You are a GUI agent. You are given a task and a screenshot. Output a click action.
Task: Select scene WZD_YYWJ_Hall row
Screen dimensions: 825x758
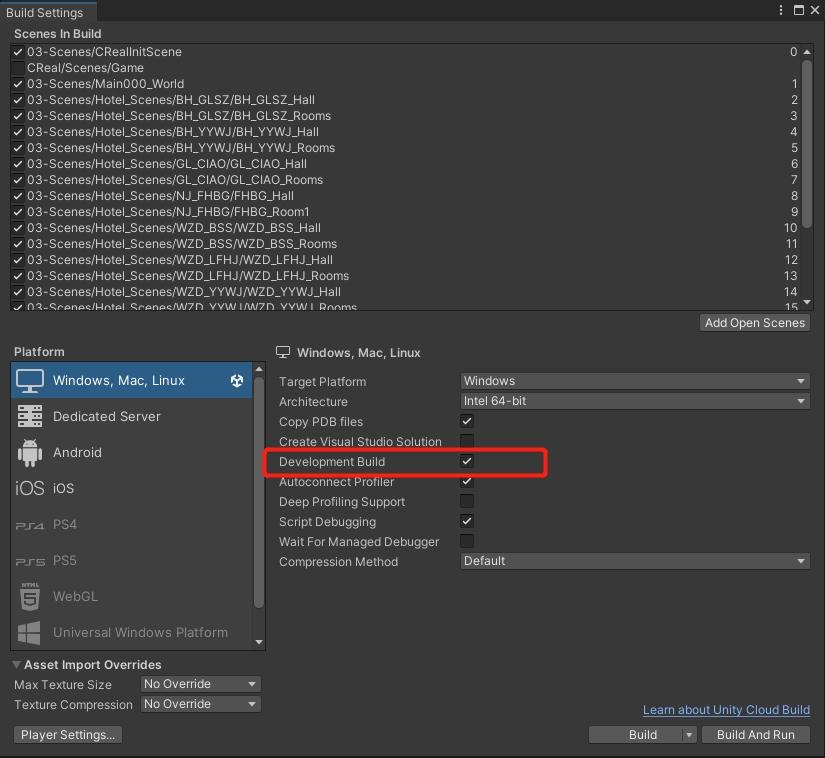[x=405, y=291]
